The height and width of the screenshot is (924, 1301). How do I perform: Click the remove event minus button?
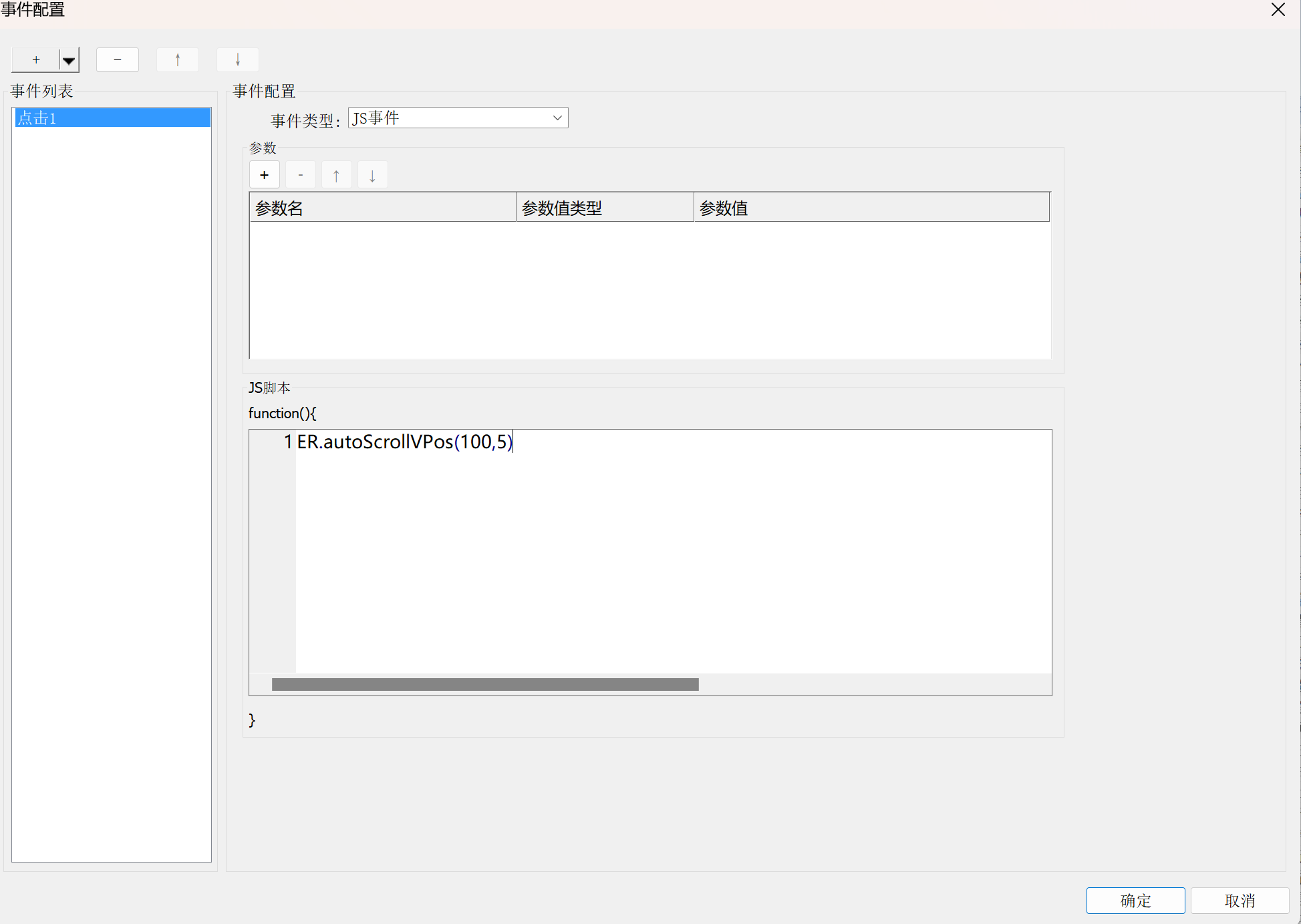tap(118, 60)
